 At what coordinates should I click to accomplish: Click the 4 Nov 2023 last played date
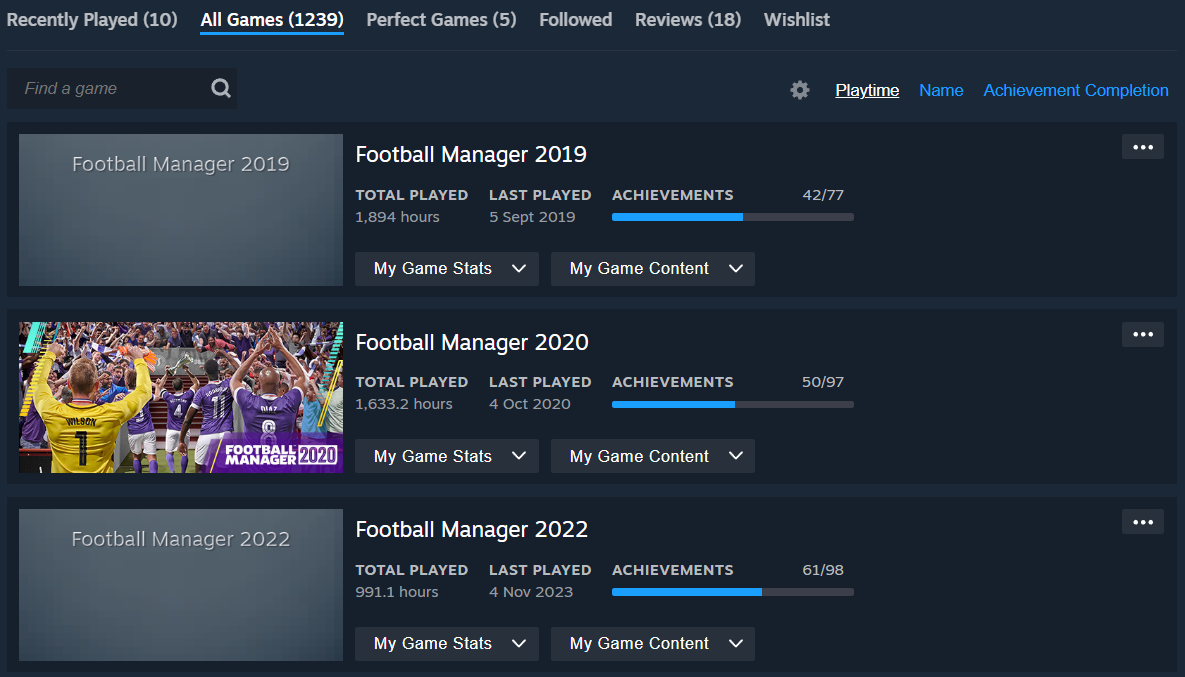coord(531,592)
